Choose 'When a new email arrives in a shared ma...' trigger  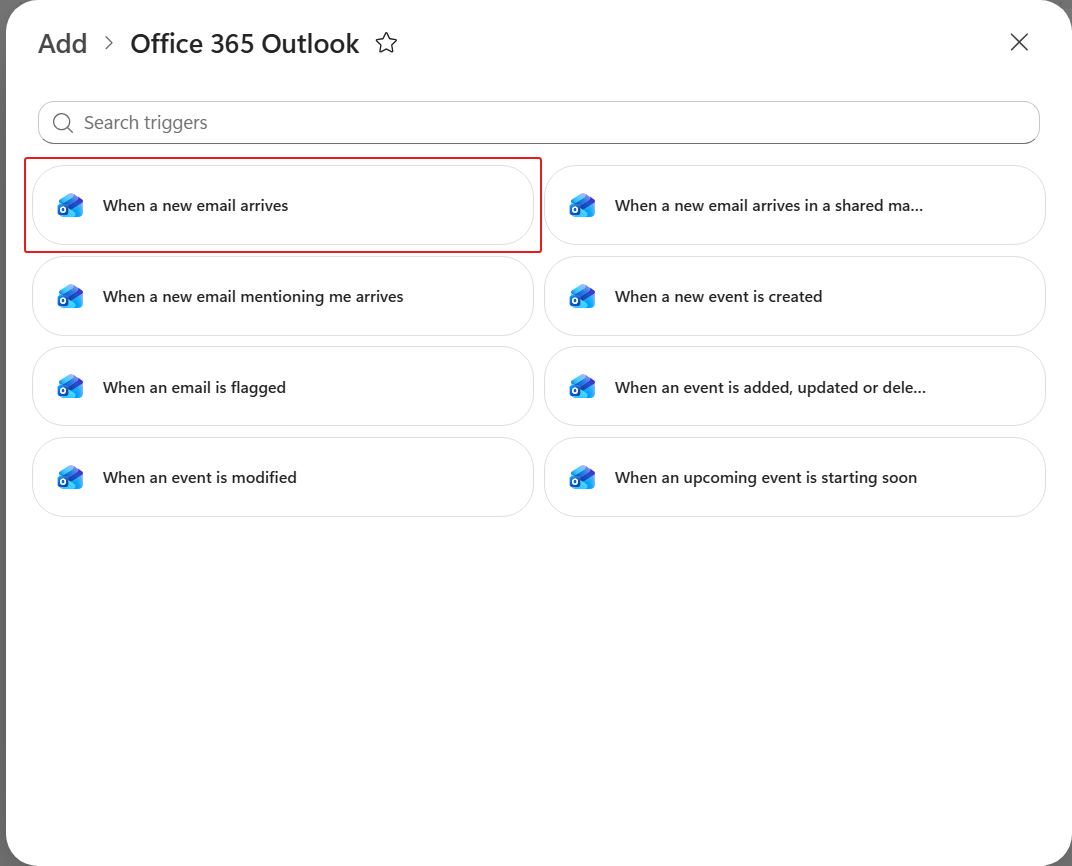tap(794, 205)
